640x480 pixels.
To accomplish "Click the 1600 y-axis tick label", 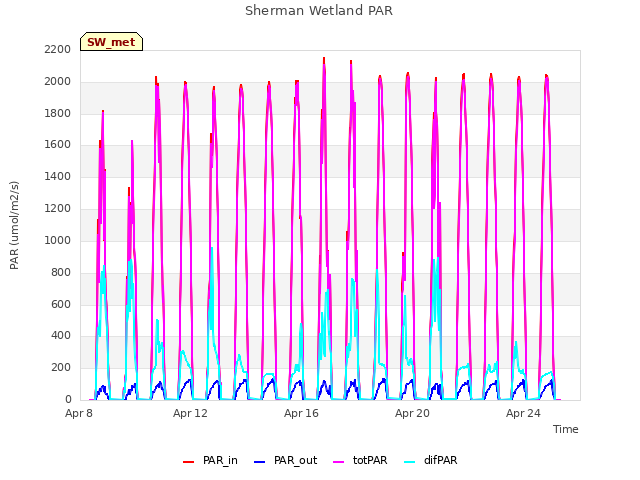I will pos(58,144).
